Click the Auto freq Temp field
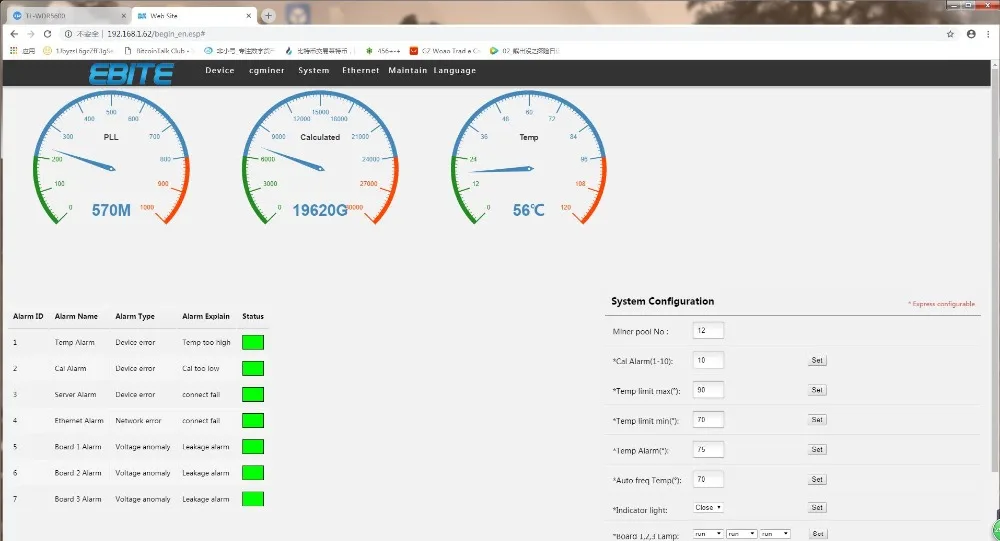The width and height of the screenshot is (1000, 541). pyautogui.click(x=708, y=479)
